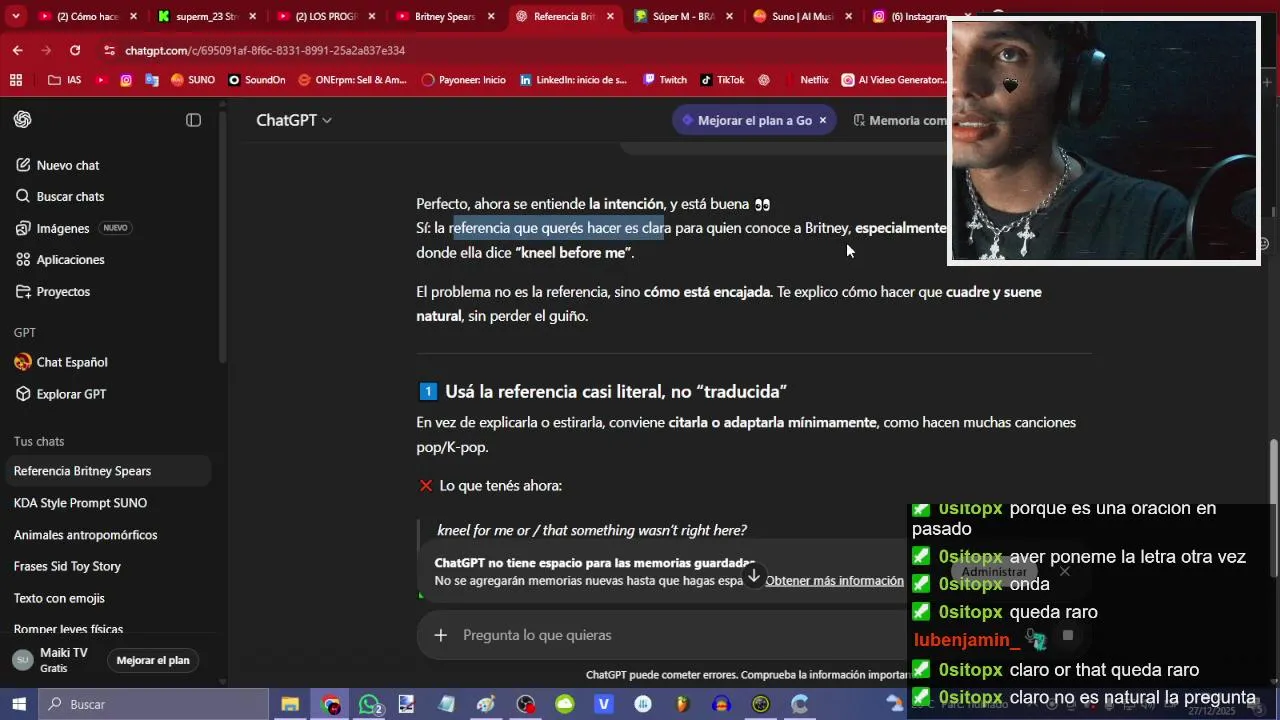Click the page vertical scrollbar thumb

click(1274, 508)
